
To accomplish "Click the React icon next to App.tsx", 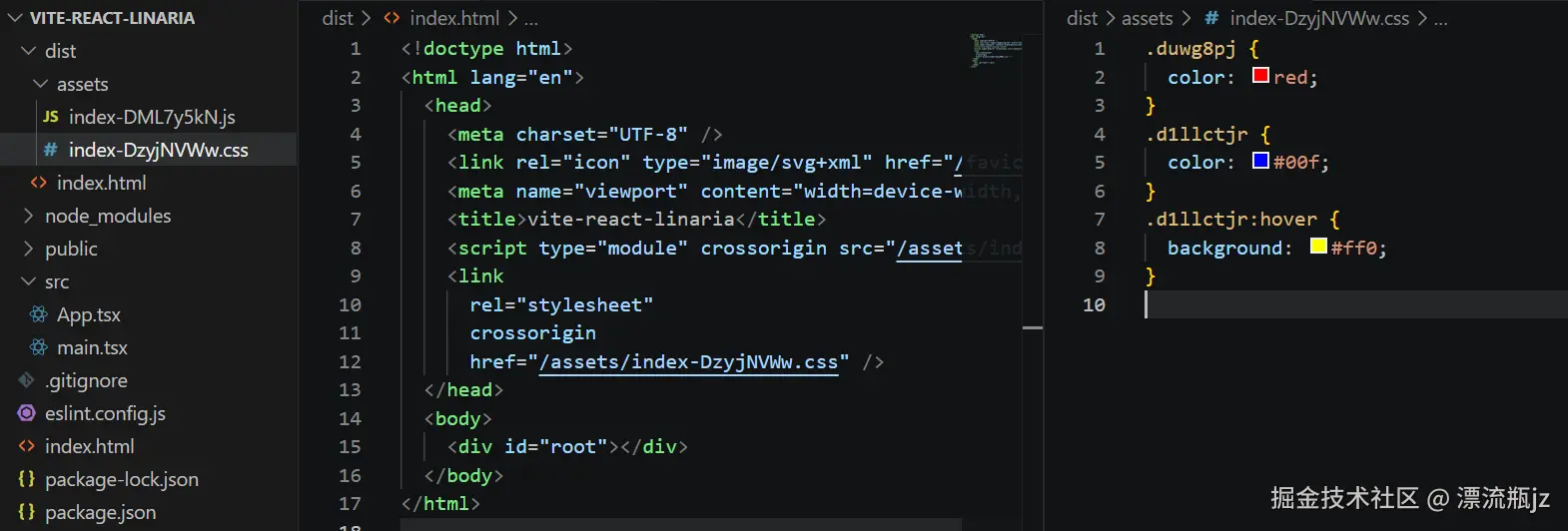I will pyautogui.click(x=39, y=314).
